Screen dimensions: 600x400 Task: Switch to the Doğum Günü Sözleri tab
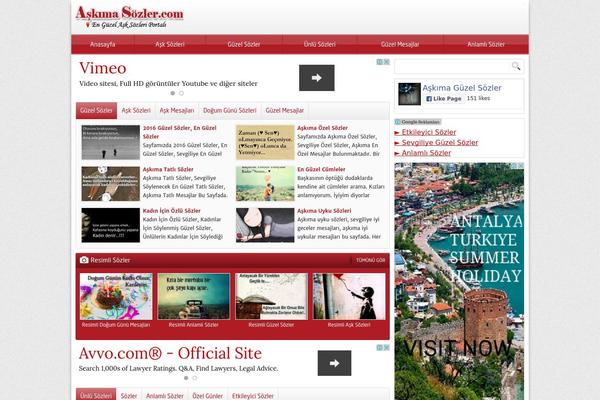point(230,111)
